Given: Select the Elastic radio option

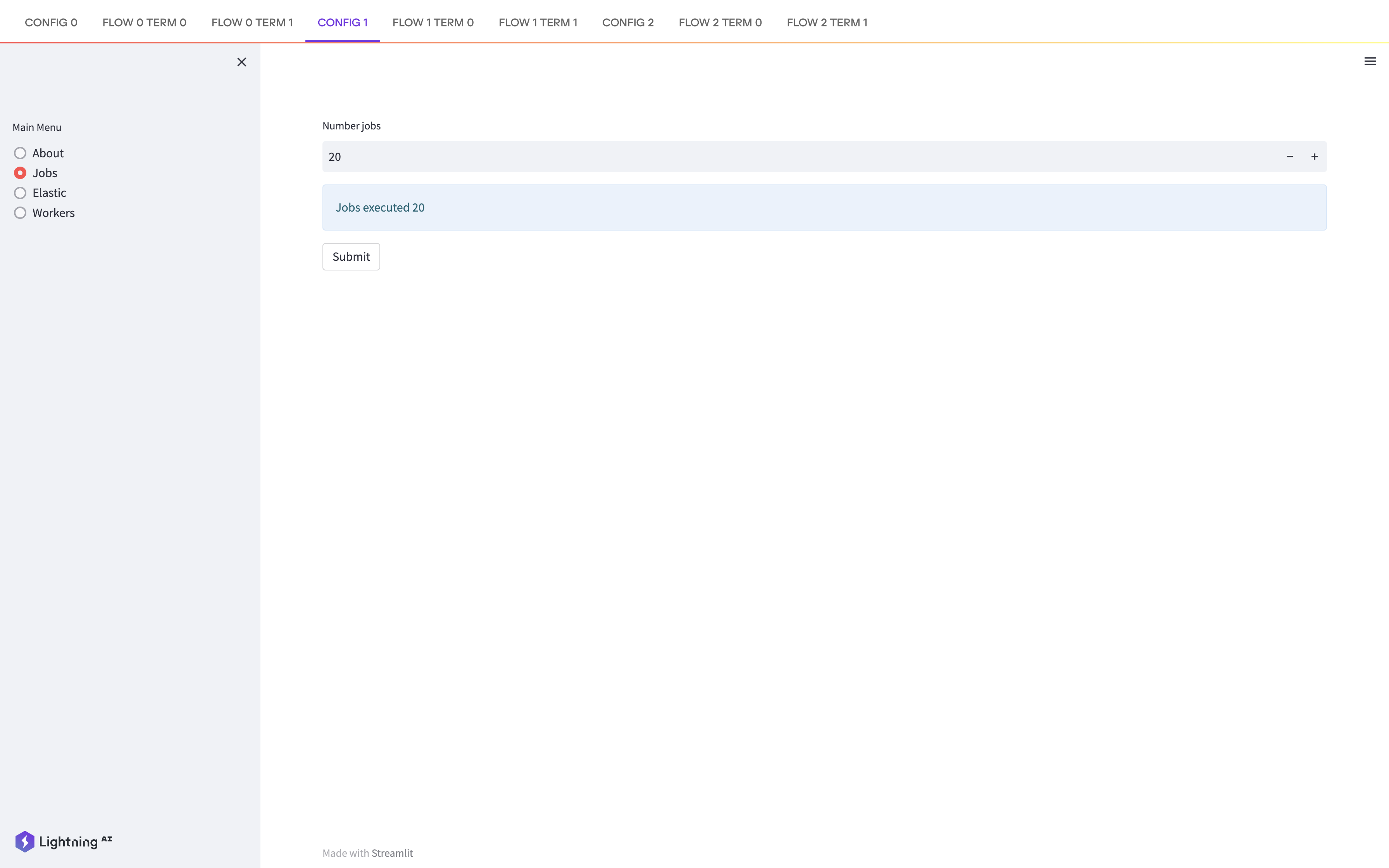Looking at the screenshot, I should pyautogui.click(x=20, y=193).
